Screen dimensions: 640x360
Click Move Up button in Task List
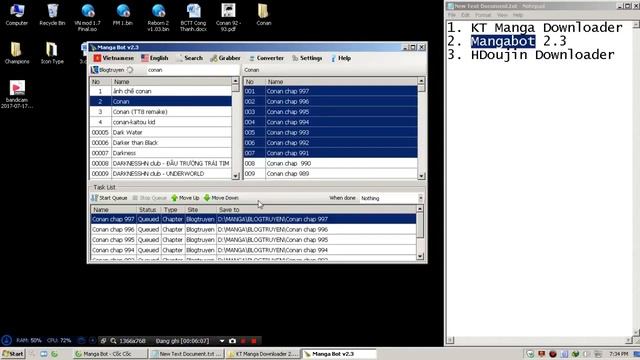[185, 198]
